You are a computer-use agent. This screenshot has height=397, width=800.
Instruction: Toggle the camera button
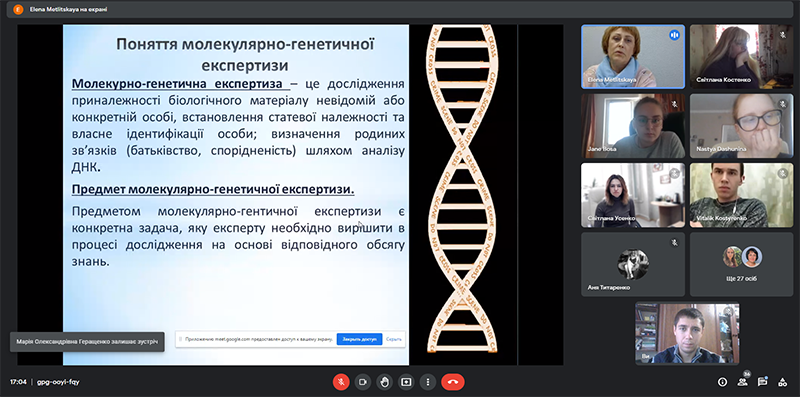coord(363,382)
